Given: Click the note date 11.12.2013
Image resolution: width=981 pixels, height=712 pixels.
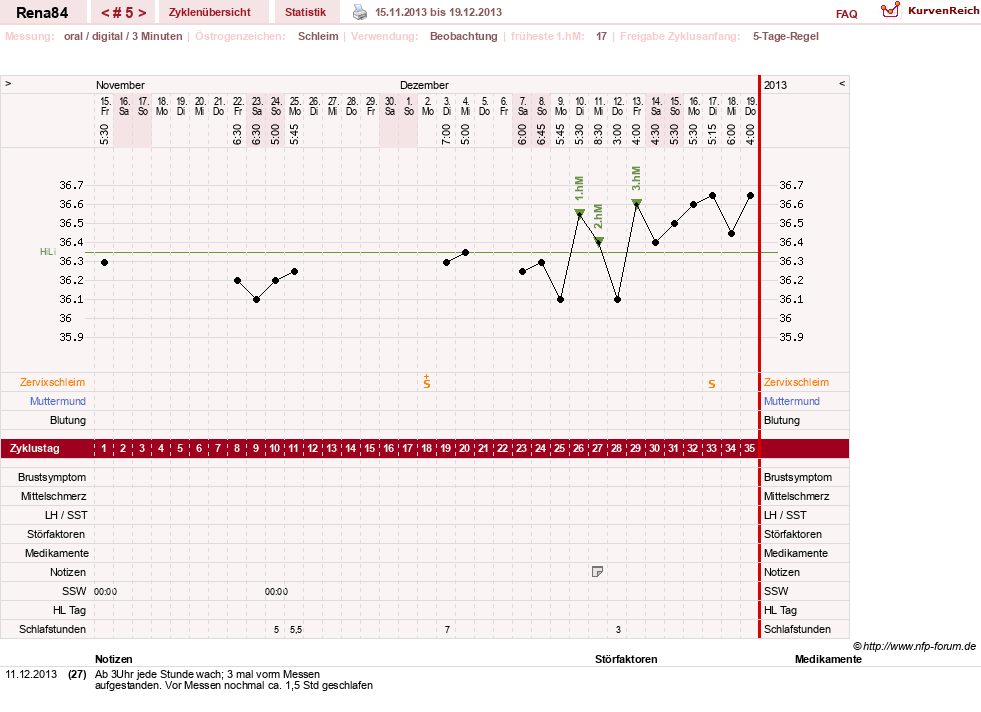Looking at the screenshot, I should click(31, 674).
